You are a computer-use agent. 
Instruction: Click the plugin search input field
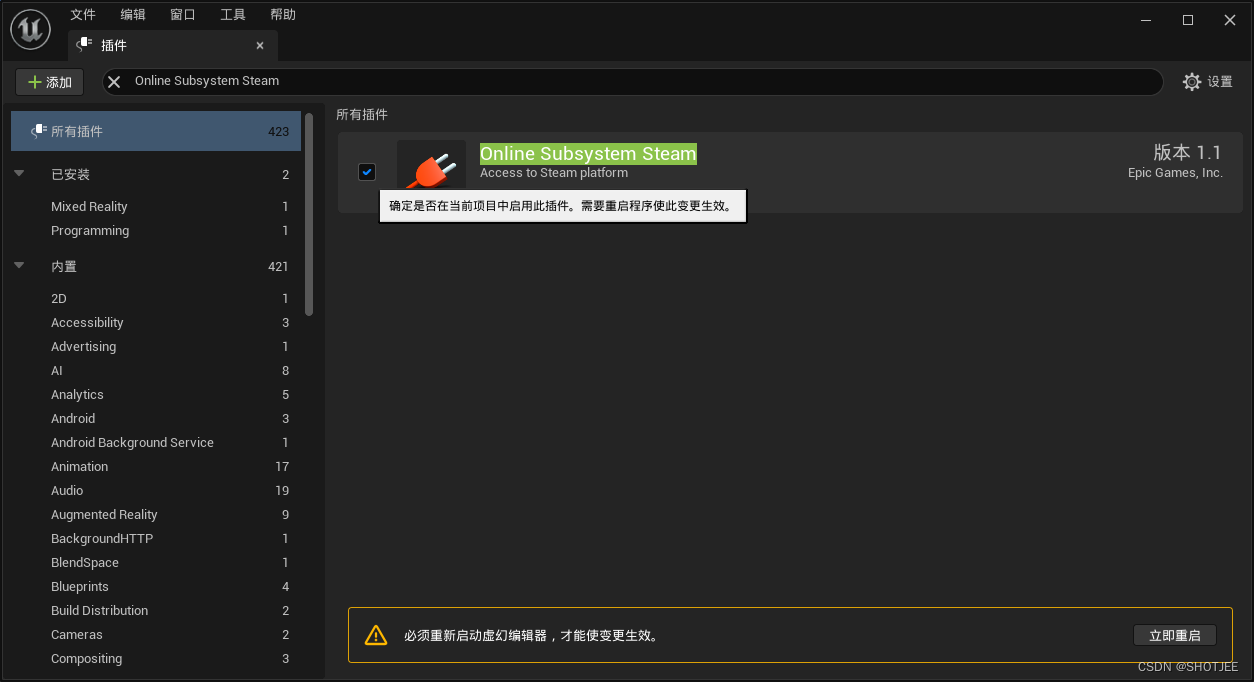[x=633, y=81]
